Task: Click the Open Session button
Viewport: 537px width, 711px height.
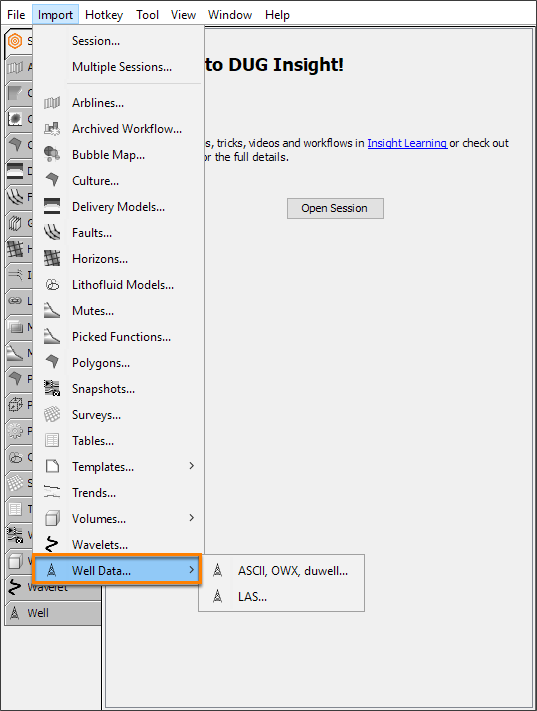Action: 335,208
